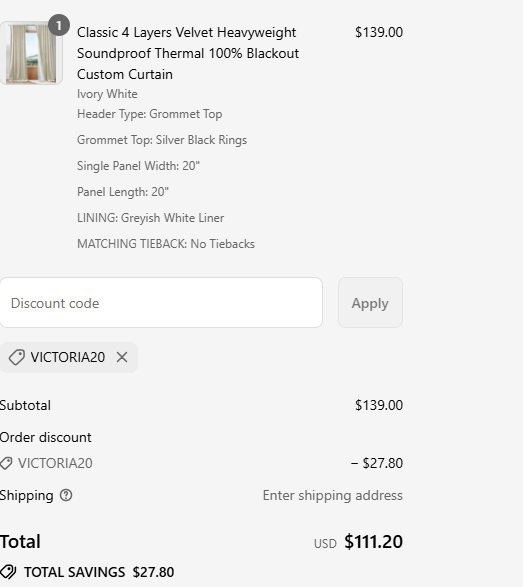
Task: Click the $139.00 product price
Action: pos(379,32)
